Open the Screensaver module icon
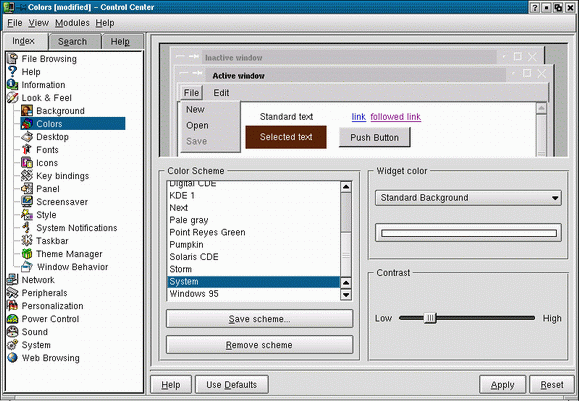579x401 pixels. click(x=27, y=202)
